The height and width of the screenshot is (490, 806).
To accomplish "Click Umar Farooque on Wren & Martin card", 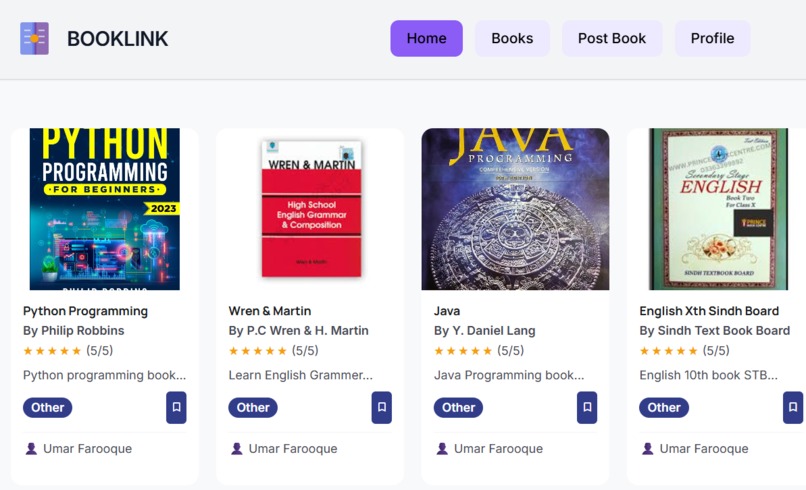I will click(293, 449).
